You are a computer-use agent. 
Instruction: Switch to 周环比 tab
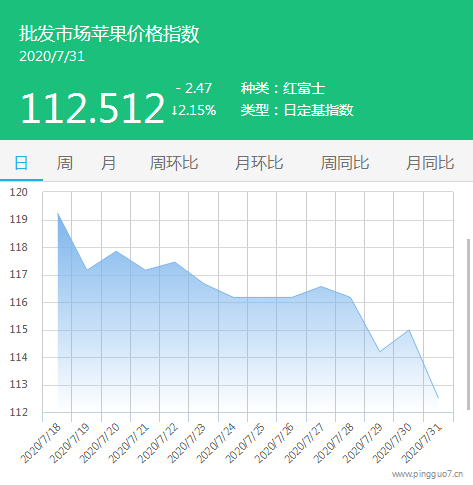coord(174,163)
